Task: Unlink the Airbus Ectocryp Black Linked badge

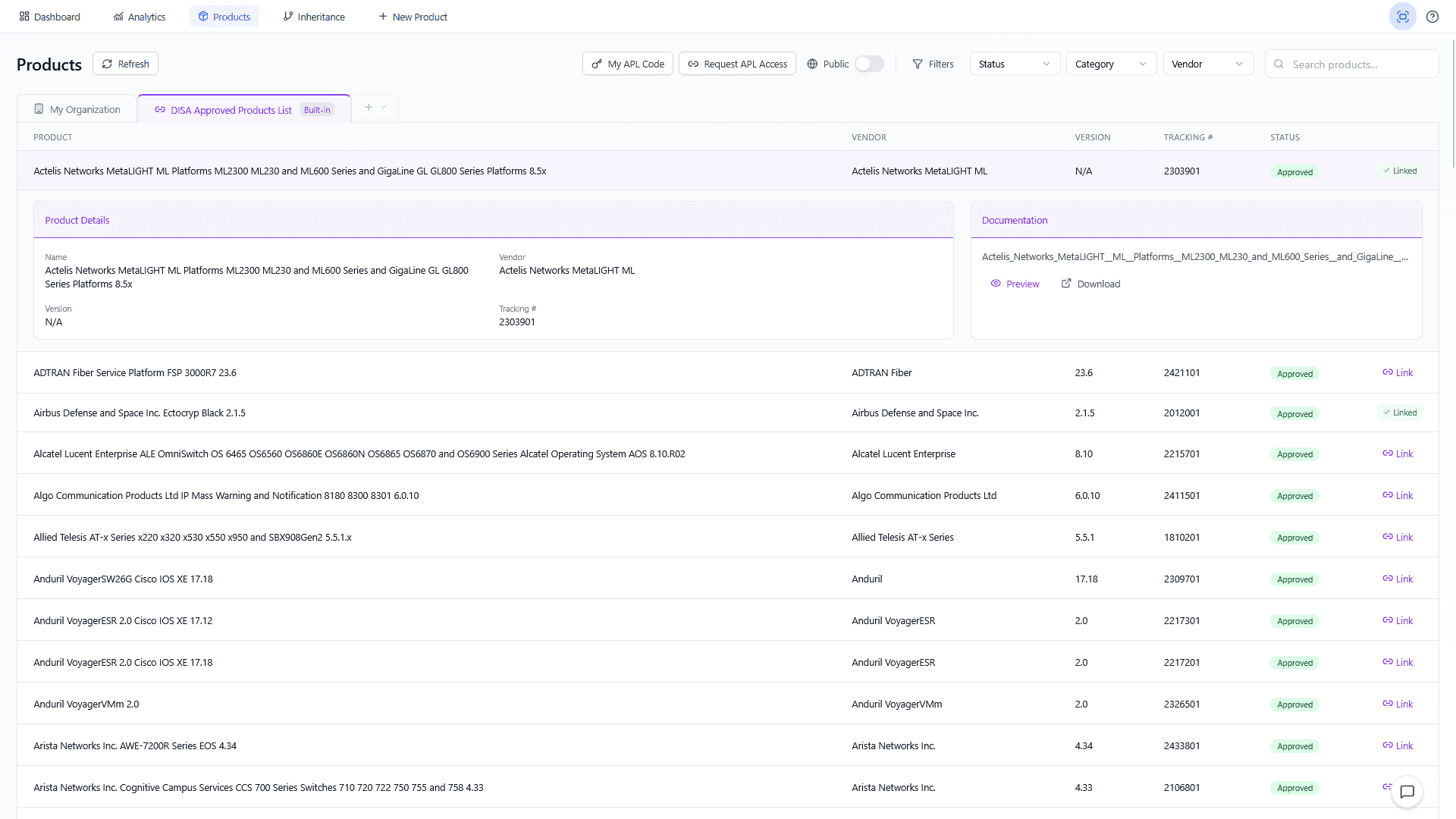Action: click(x=1399, y=413)
